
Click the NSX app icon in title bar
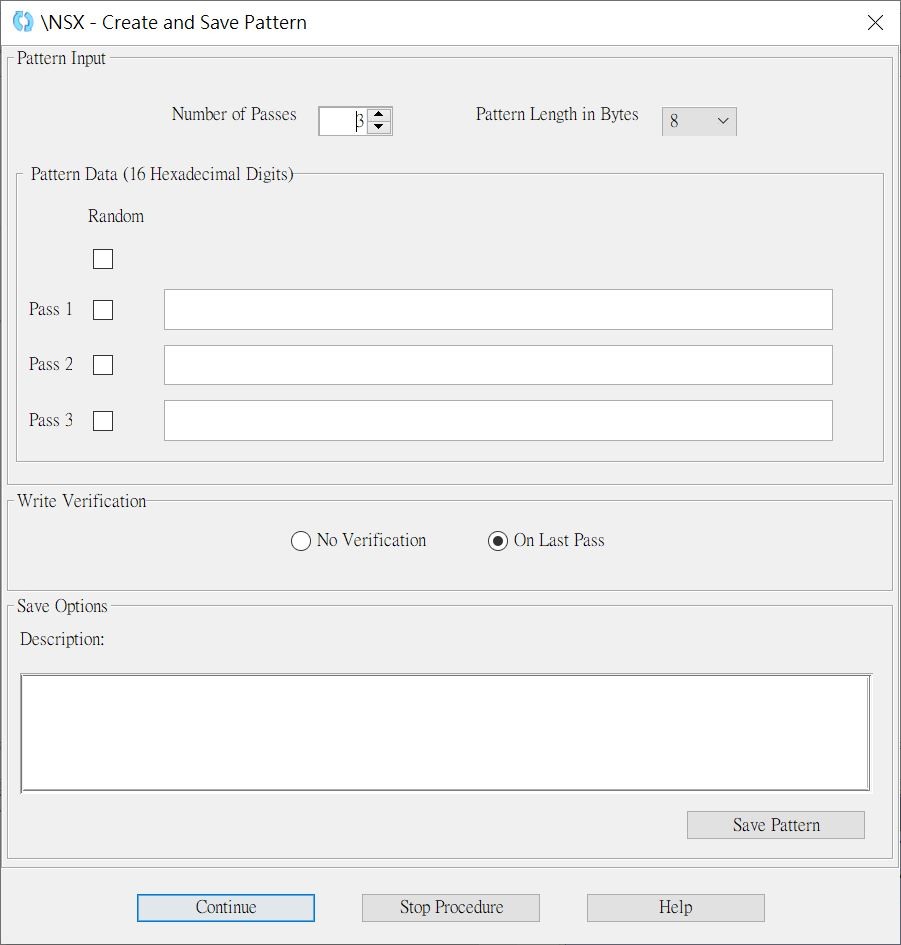[x=23, y=22]
